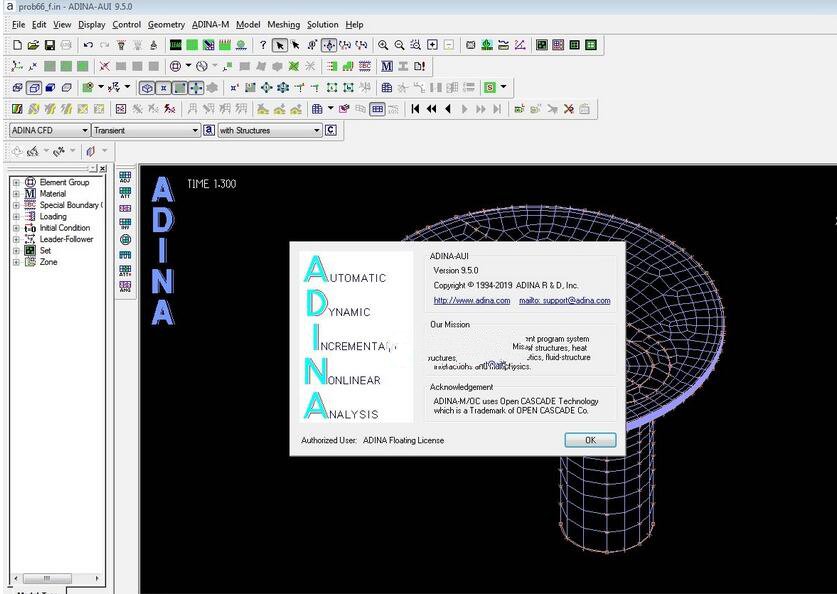The image size is (837, 594).
Task: Click the 'a' icon beside Transient
Action: (x=209, y=130)
